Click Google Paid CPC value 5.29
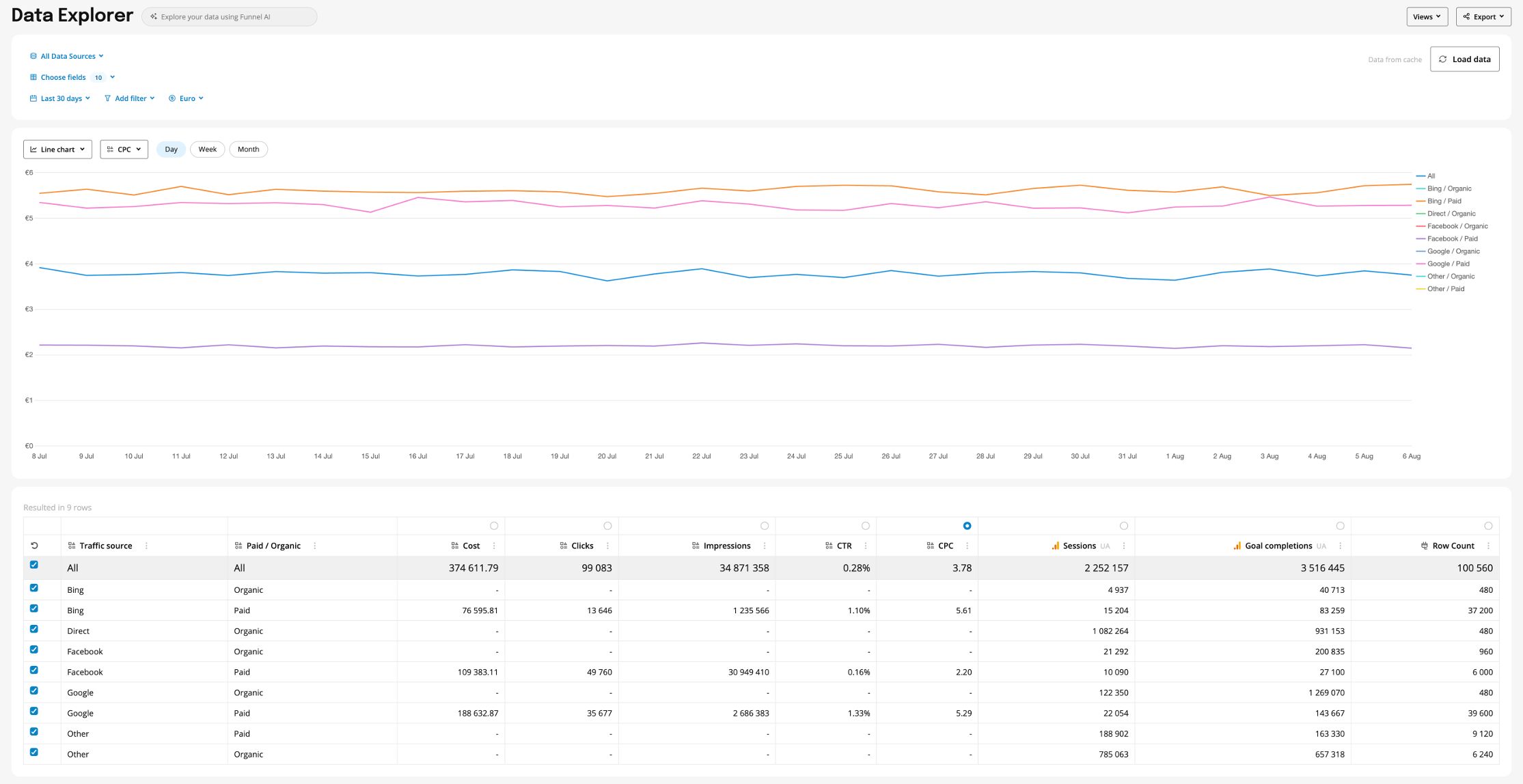 963,713
